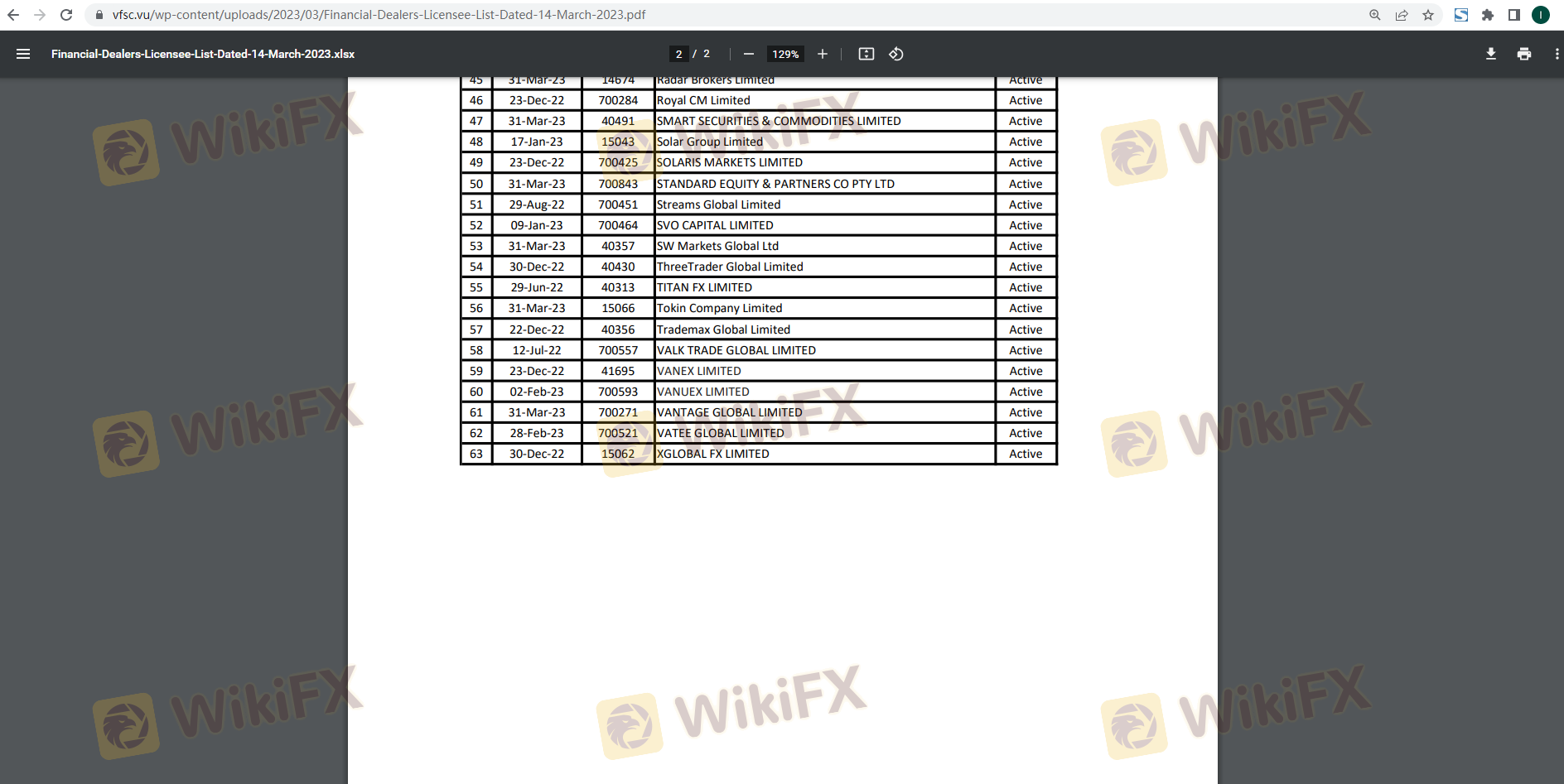This screenshot has height=784, width=1564.
Task: Click license number 15043
Action: click(618, 142)
